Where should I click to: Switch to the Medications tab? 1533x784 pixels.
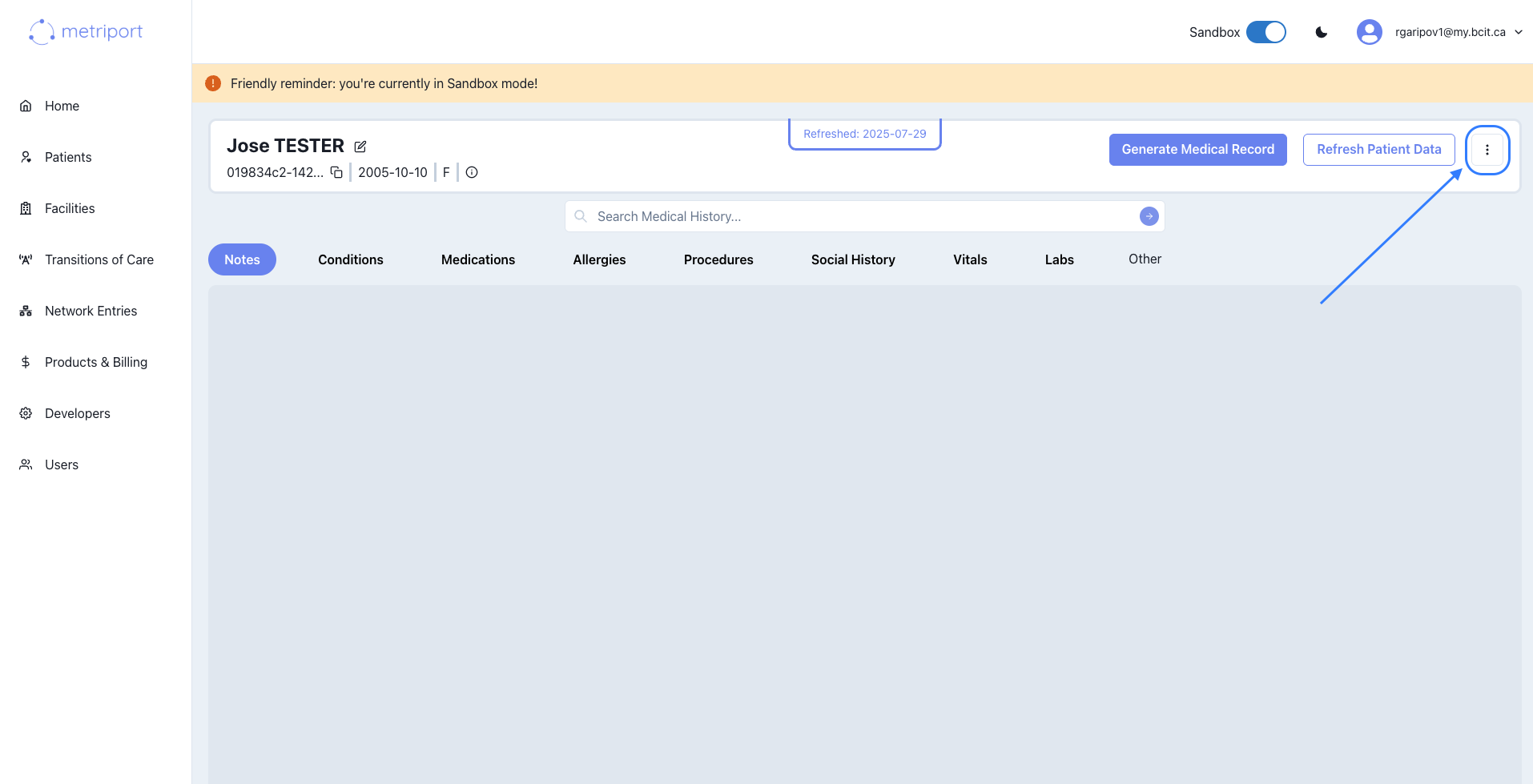(x=477, y=259)
